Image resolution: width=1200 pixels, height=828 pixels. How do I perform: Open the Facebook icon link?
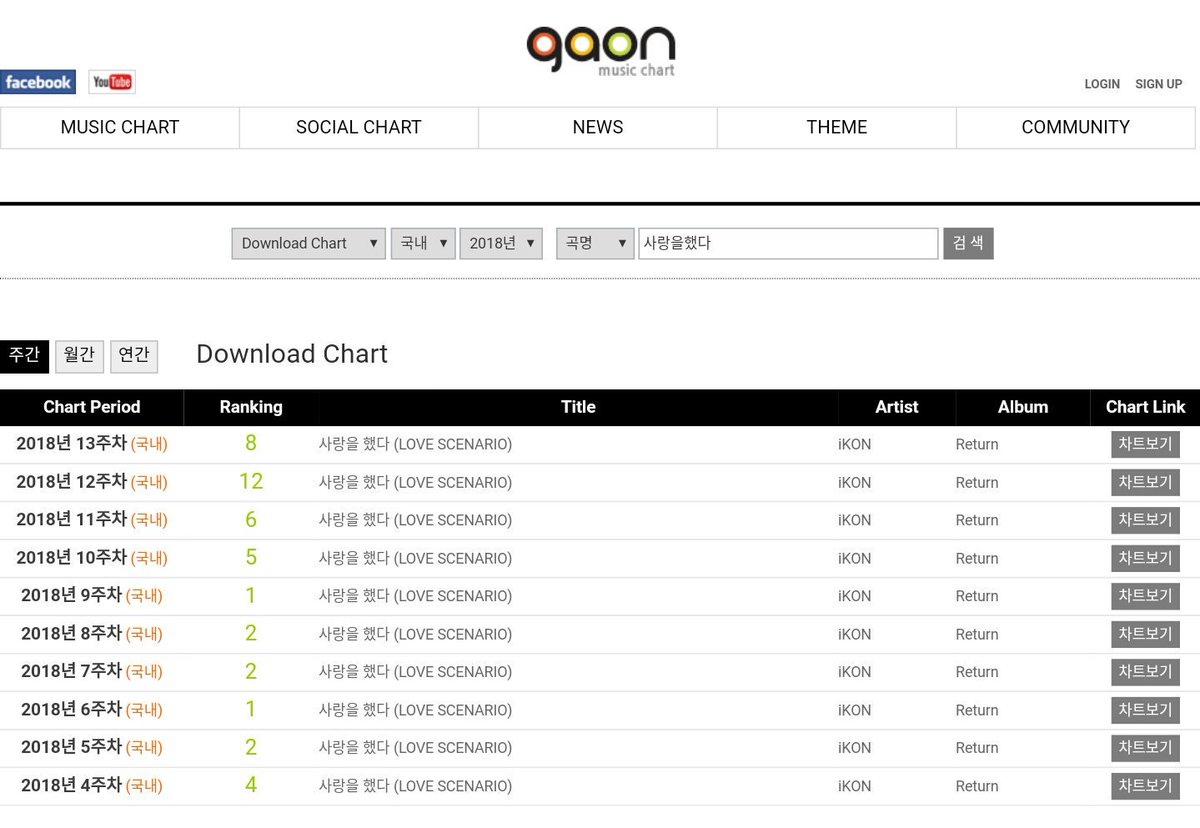click(38, 82)
